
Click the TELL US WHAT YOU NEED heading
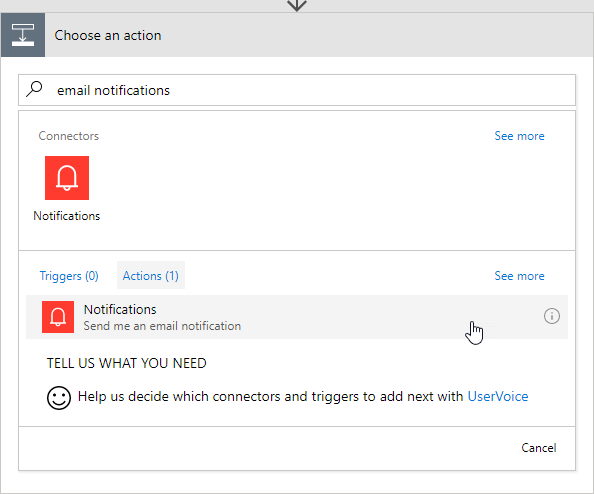point(127,363)
